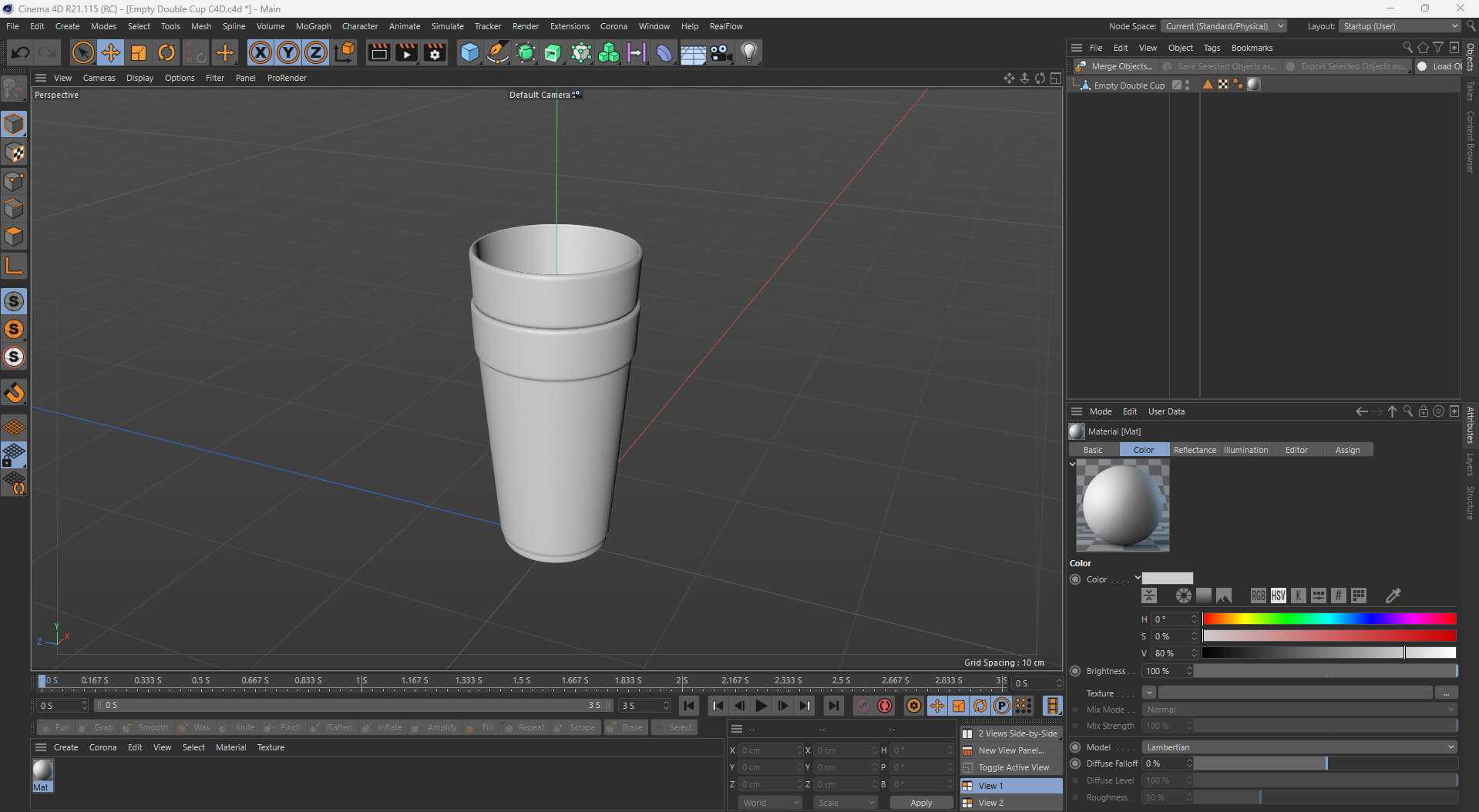The image size is (1479, 812).
Task: Open the Node Space dropdown
Action: click(x=1224, y=26)
